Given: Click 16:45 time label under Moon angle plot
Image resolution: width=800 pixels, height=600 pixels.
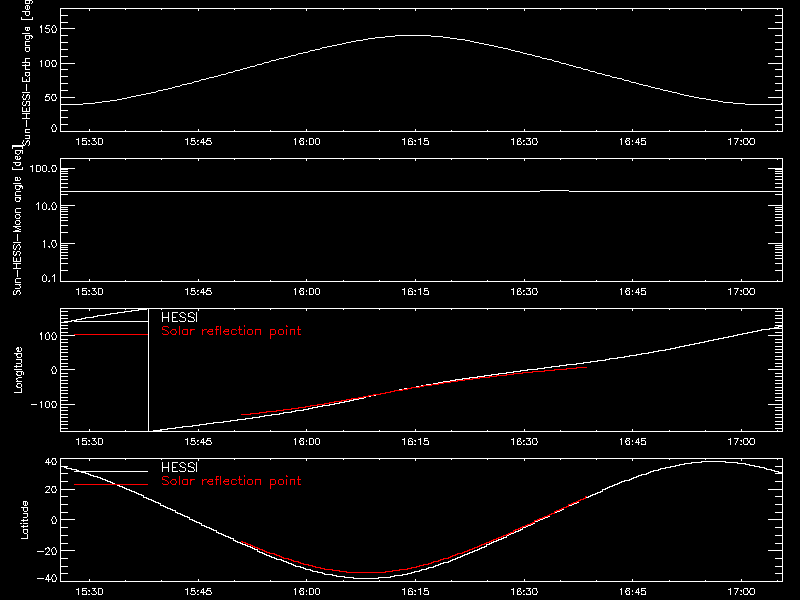Looking at the screenshot, I should click(633, 291).
